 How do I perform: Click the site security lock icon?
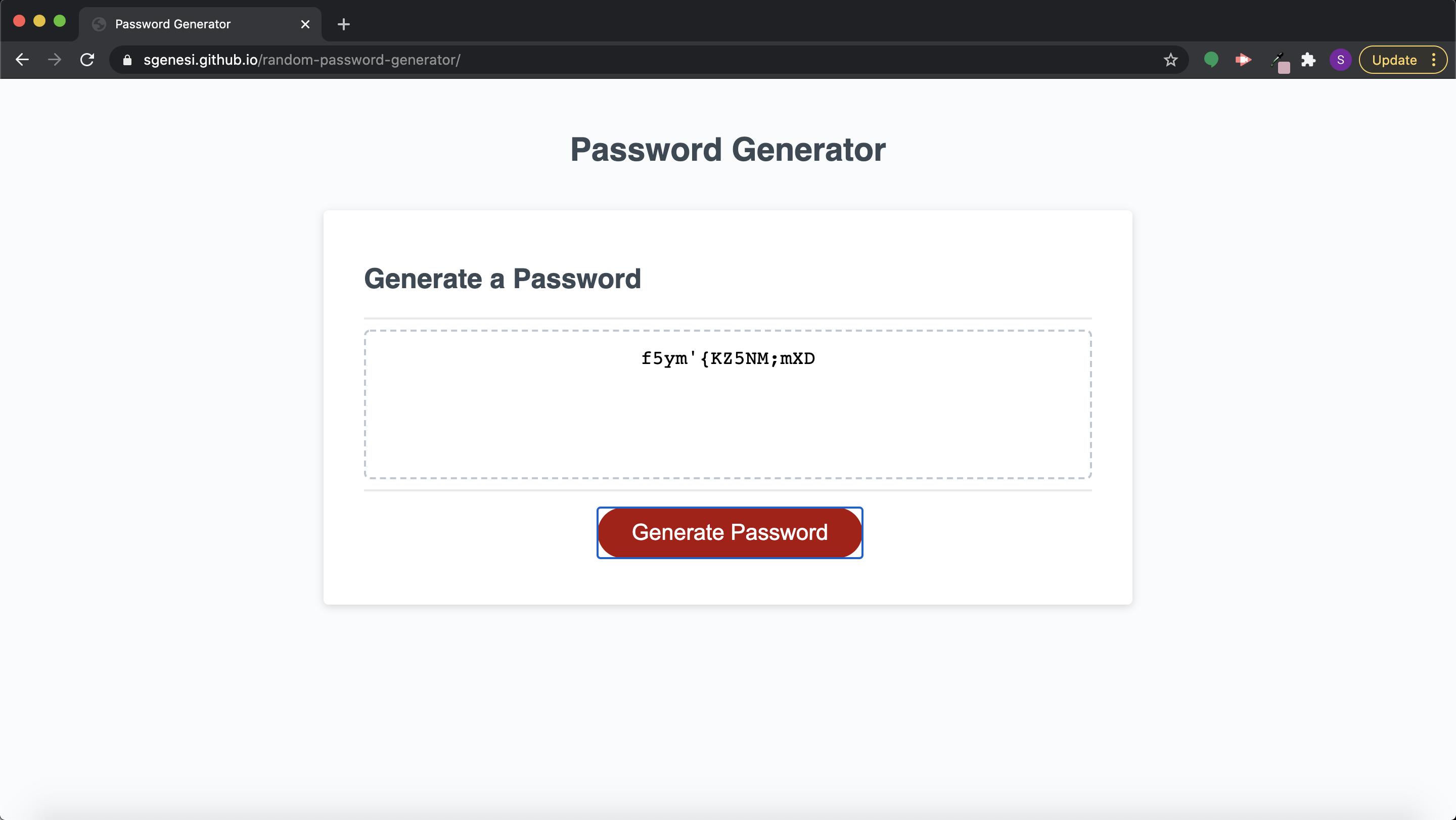click(126, 60)
